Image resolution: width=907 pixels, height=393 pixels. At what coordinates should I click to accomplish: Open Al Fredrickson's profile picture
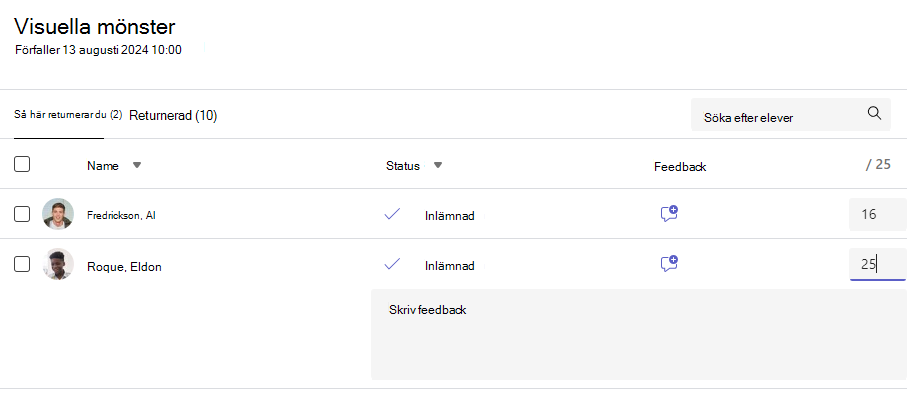coord(58,214)
